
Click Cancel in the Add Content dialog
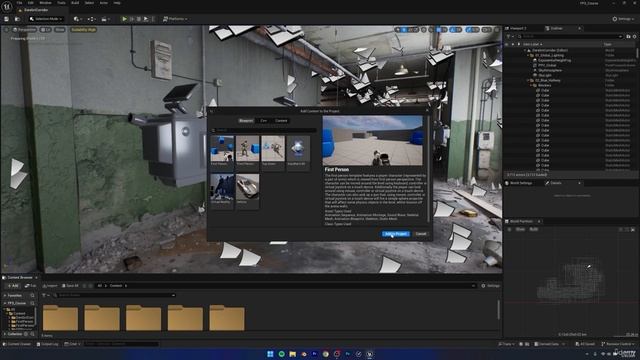coord(421,234)
